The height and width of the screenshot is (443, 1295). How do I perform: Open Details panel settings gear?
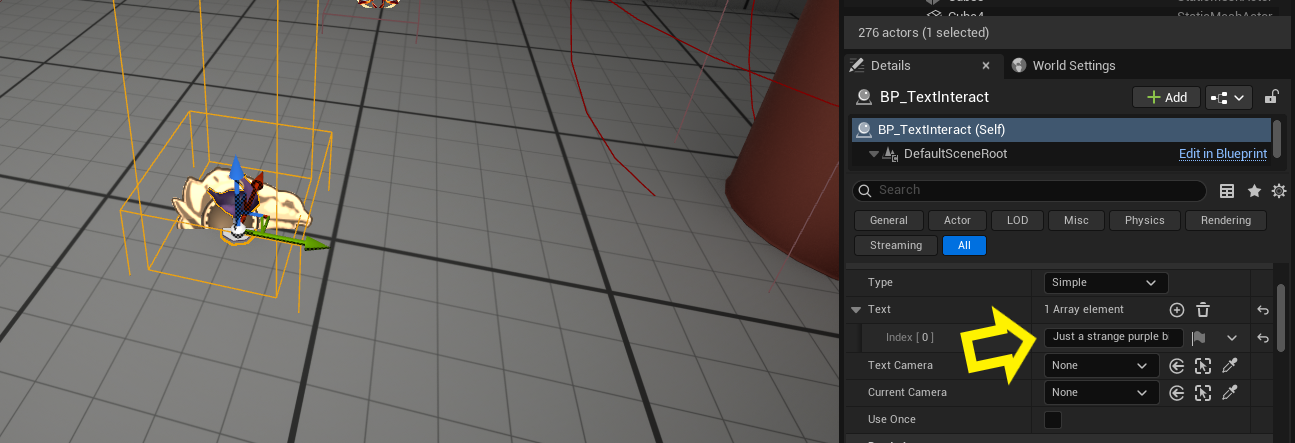coord(1278,191)
